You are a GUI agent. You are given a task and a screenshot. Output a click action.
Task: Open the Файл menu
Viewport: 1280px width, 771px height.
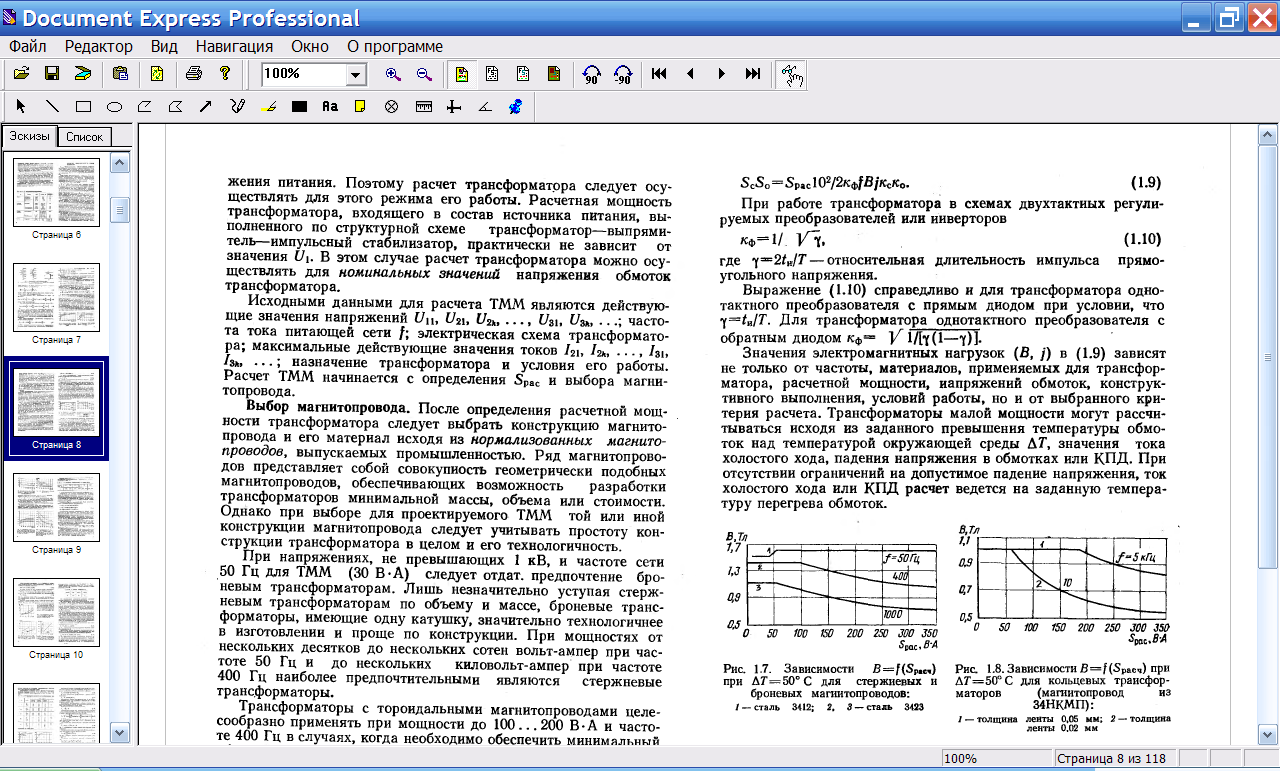pyautogui.click(x=28, y=46)
